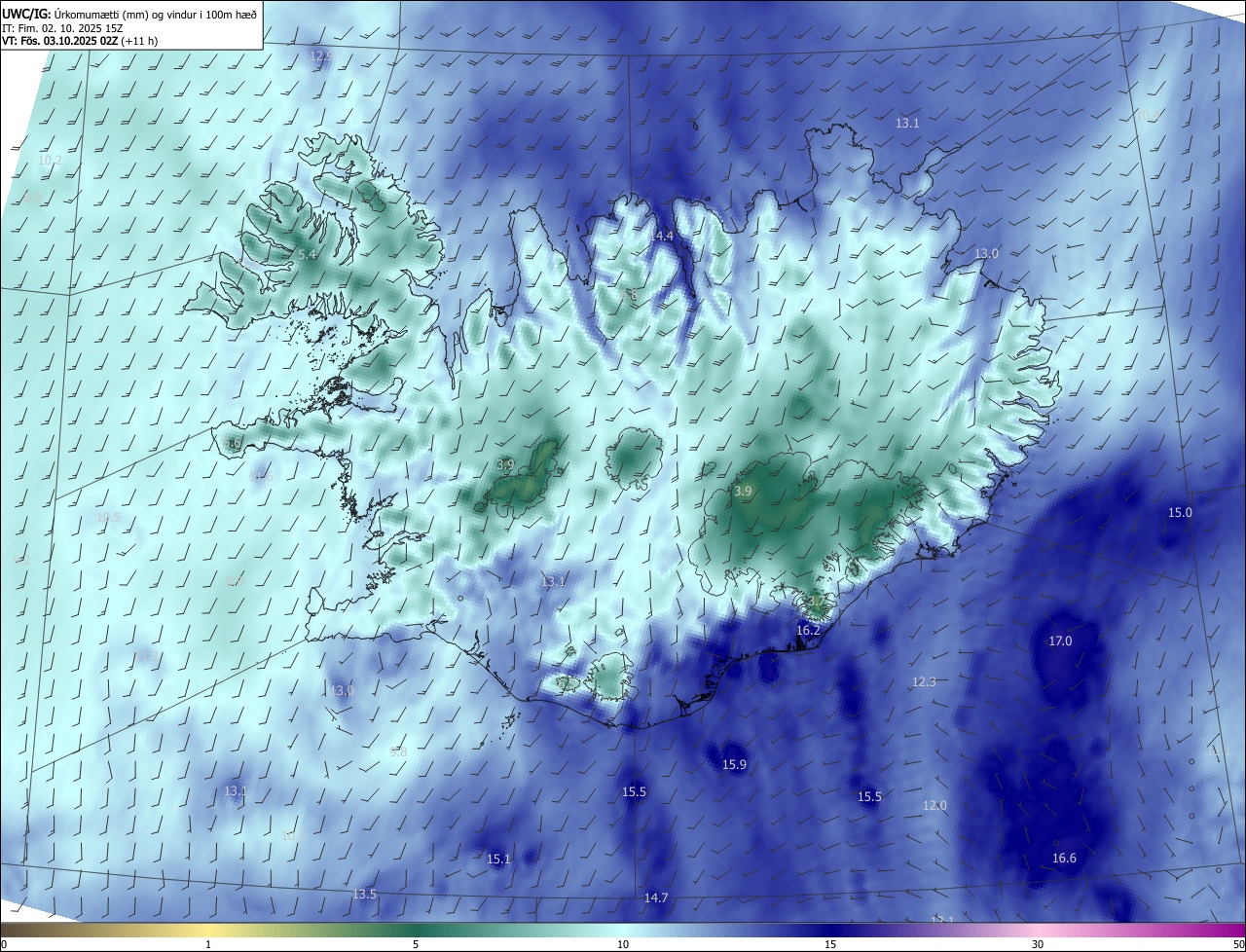Click the 9.8 value label
This screenshot has height=952, width=1246.
click(397, 752)
